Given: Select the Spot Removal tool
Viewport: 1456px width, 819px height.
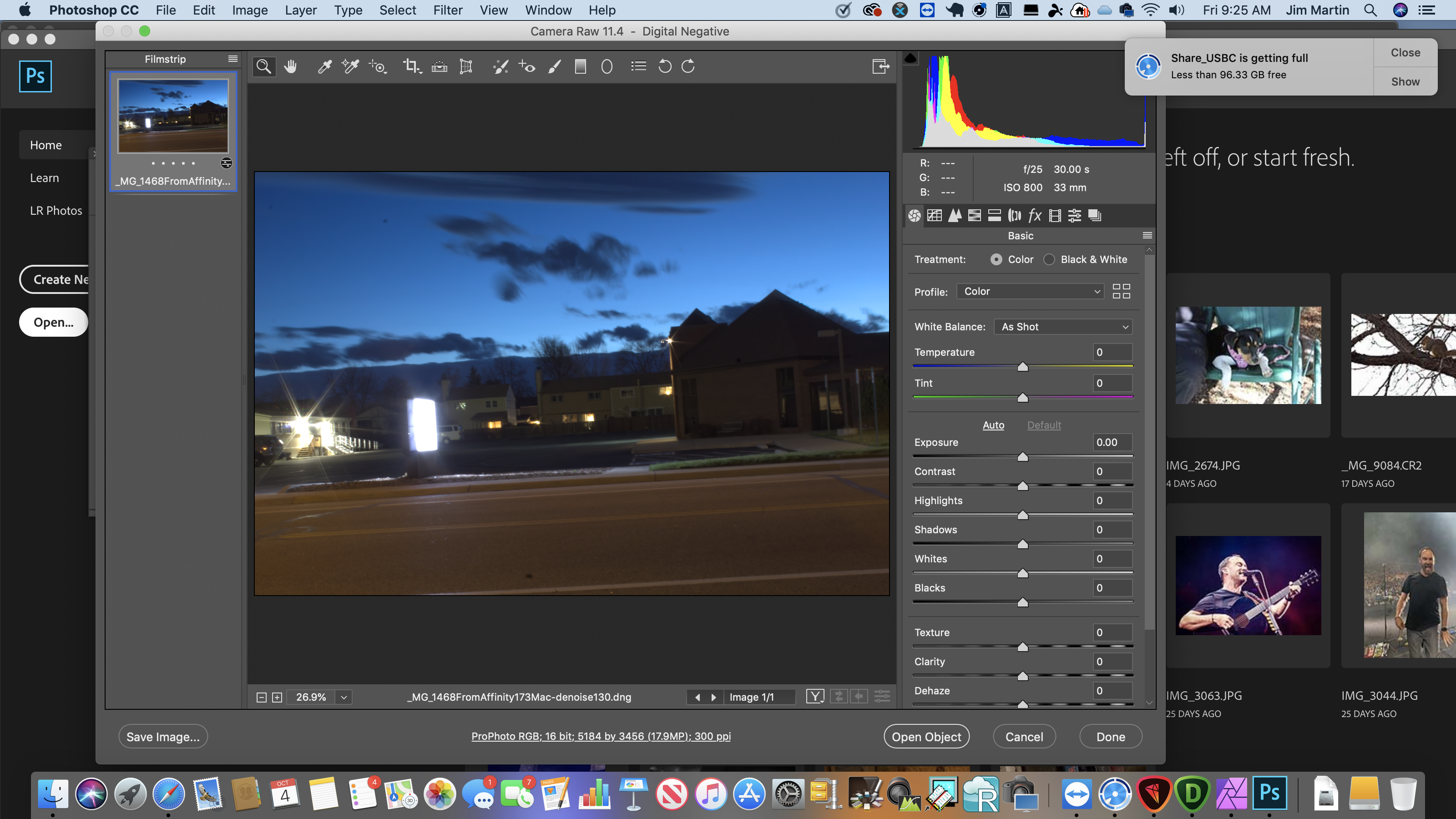Looking at the screenshot, I should [x=500, y=66].
